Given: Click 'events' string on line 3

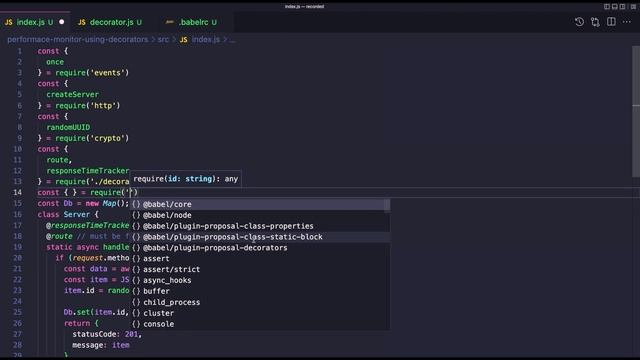Looking at the screenshot, I should (x=108, y=73).
